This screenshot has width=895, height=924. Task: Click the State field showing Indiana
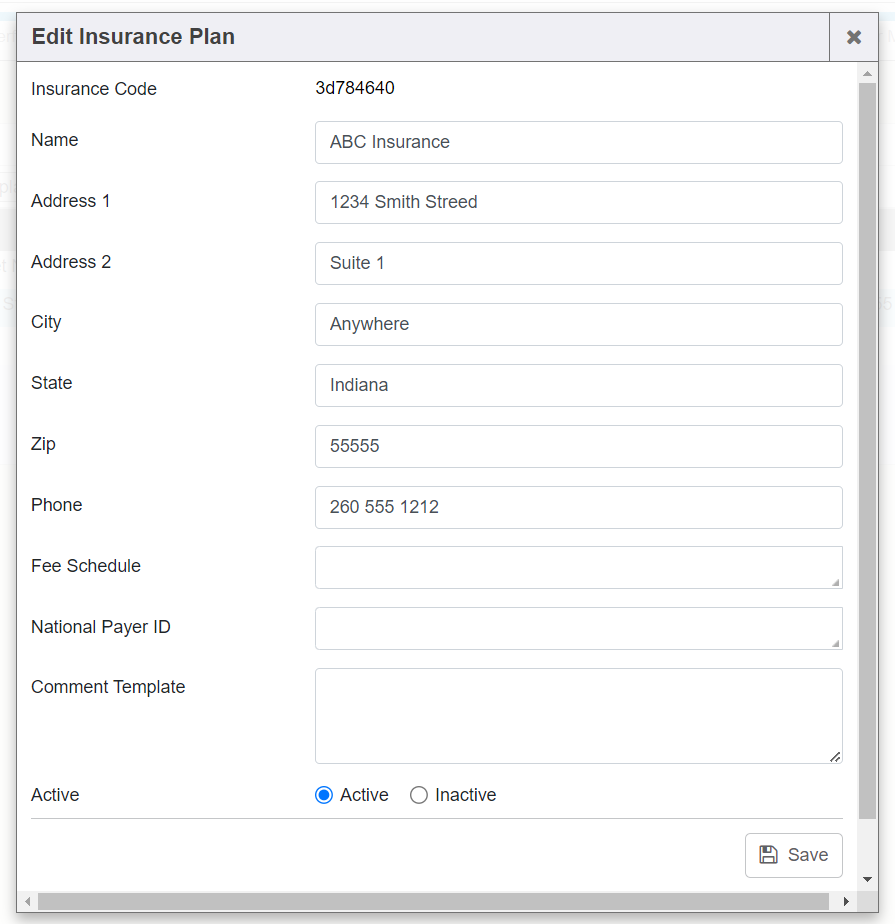[579, 385]
